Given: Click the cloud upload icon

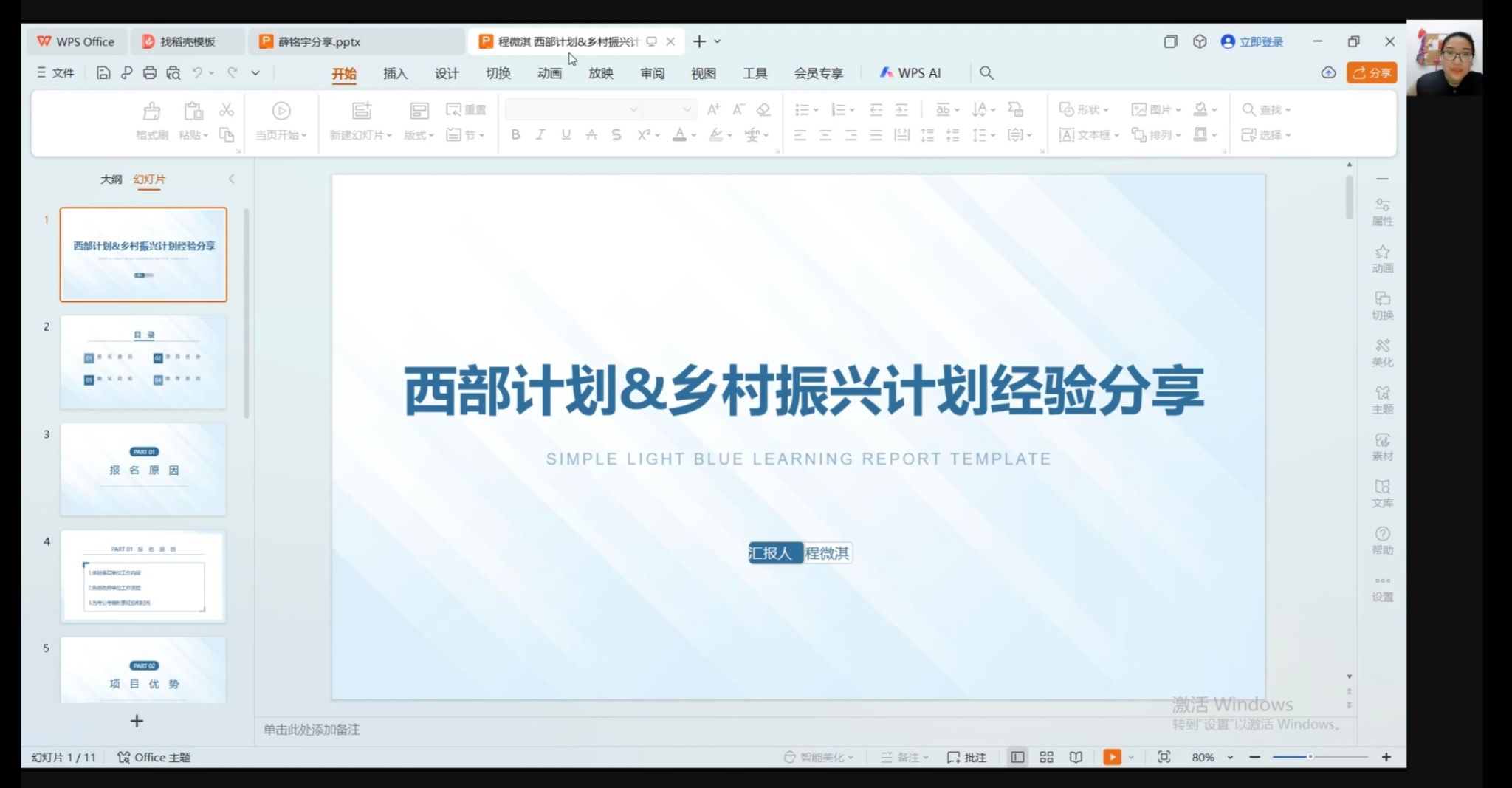Looking at the screenshot, I should tap(1328, 72).
